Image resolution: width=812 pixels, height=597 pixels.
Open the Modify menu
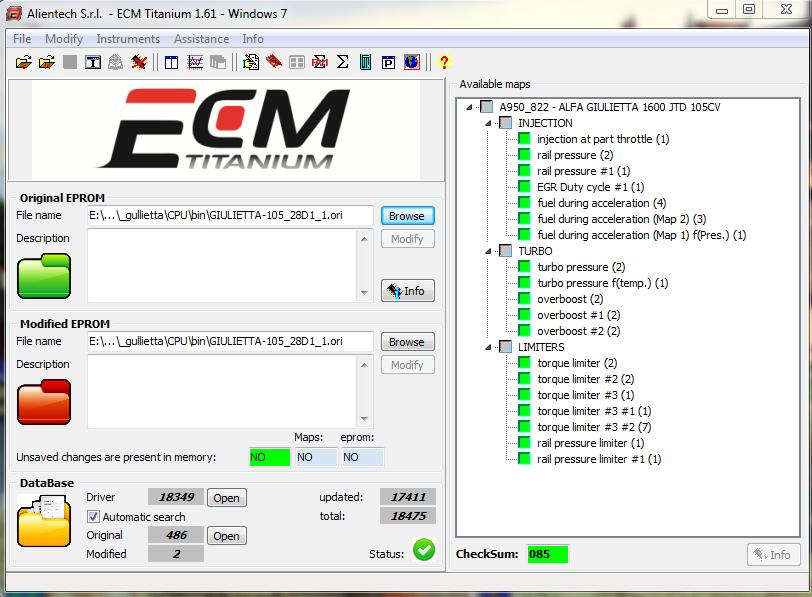click(x=64, y=39)
